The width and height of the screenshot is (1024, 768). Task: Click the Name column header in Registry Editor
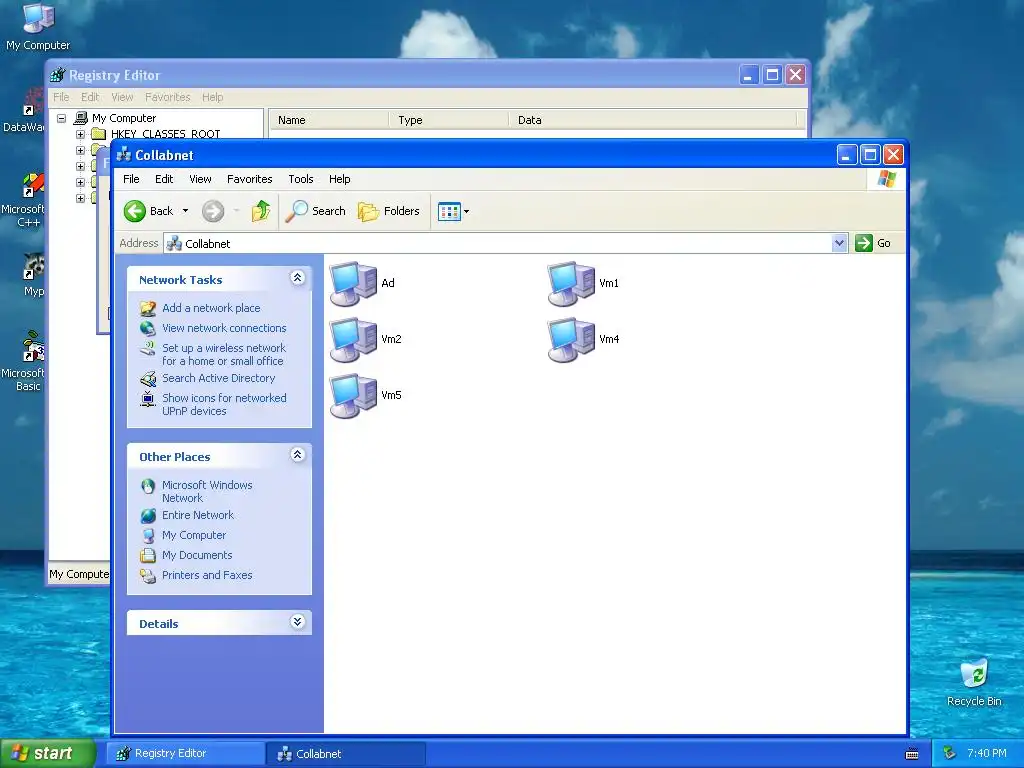click(x=328, y=120)
